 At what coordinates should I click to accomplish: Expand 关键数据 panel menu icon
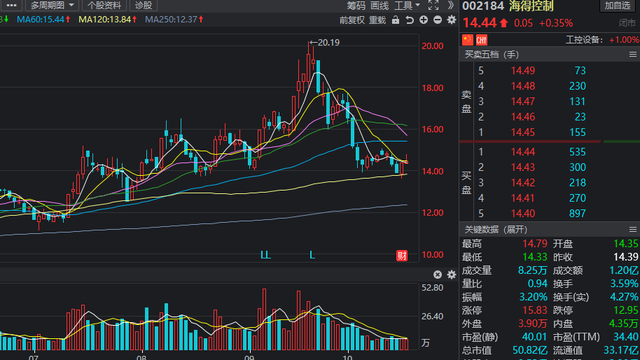point(633,229)
